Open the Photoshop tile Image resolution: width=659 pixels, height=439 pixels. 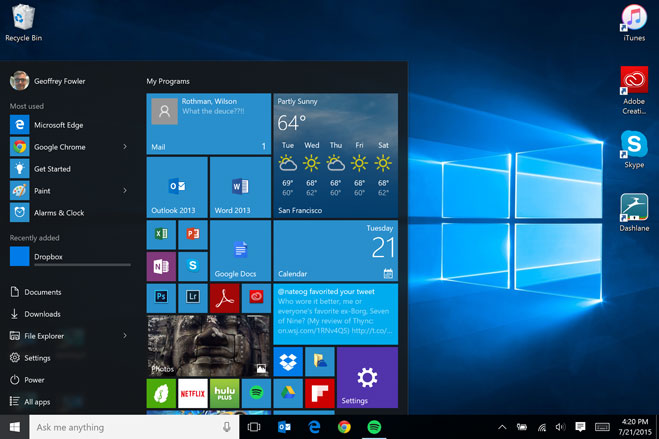(x=161, y=297)
